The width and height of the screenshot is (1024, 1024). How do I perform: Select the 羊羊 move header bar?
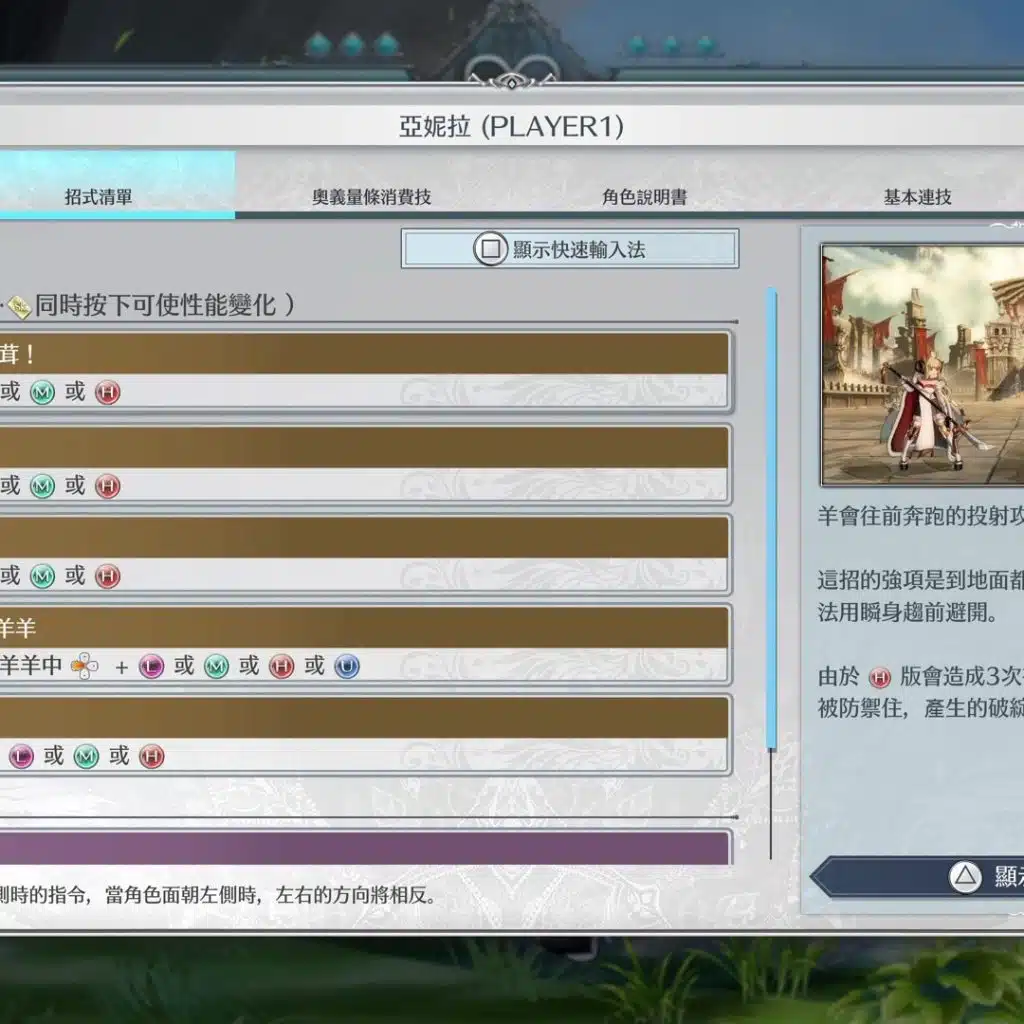(364, 627)
